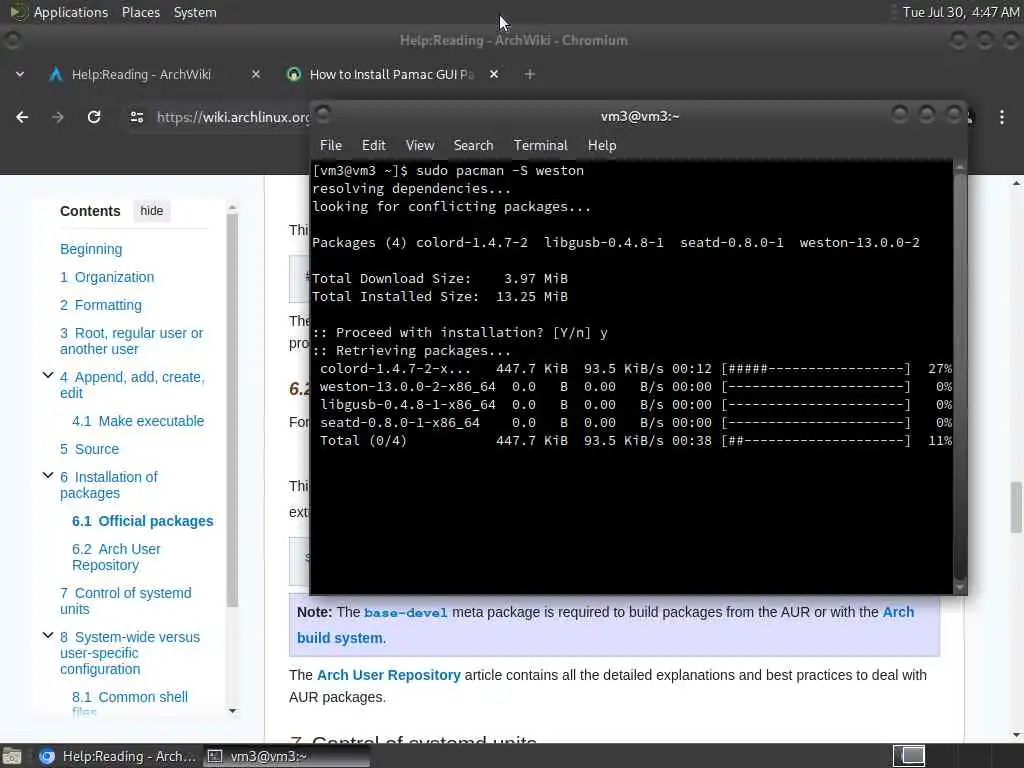Open 7 Control of systemd units link
This screenshot has height=768, width=1024.
pyautogui.click(x=125, y=601)
